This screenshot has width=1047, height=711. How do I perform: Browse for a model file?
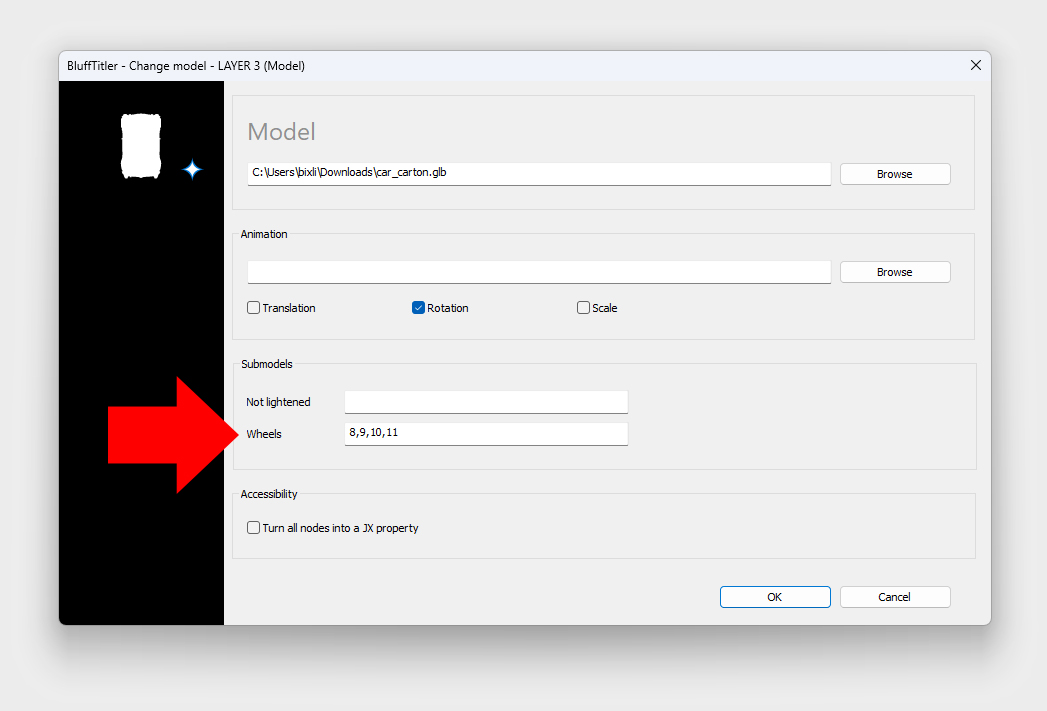click(894, 174)
